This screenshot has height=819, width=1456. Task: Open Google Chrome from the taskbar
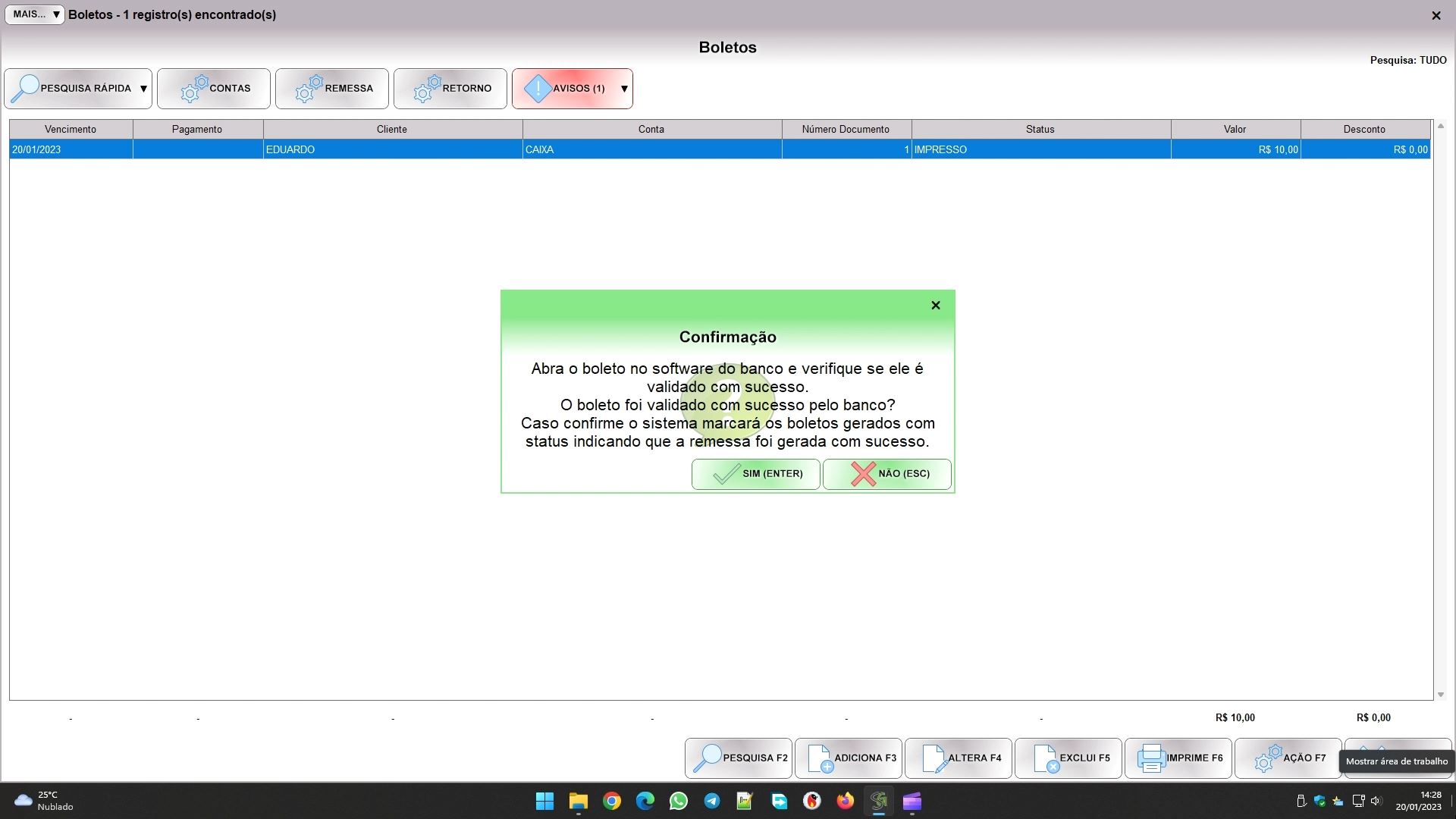tap(612, 801)
